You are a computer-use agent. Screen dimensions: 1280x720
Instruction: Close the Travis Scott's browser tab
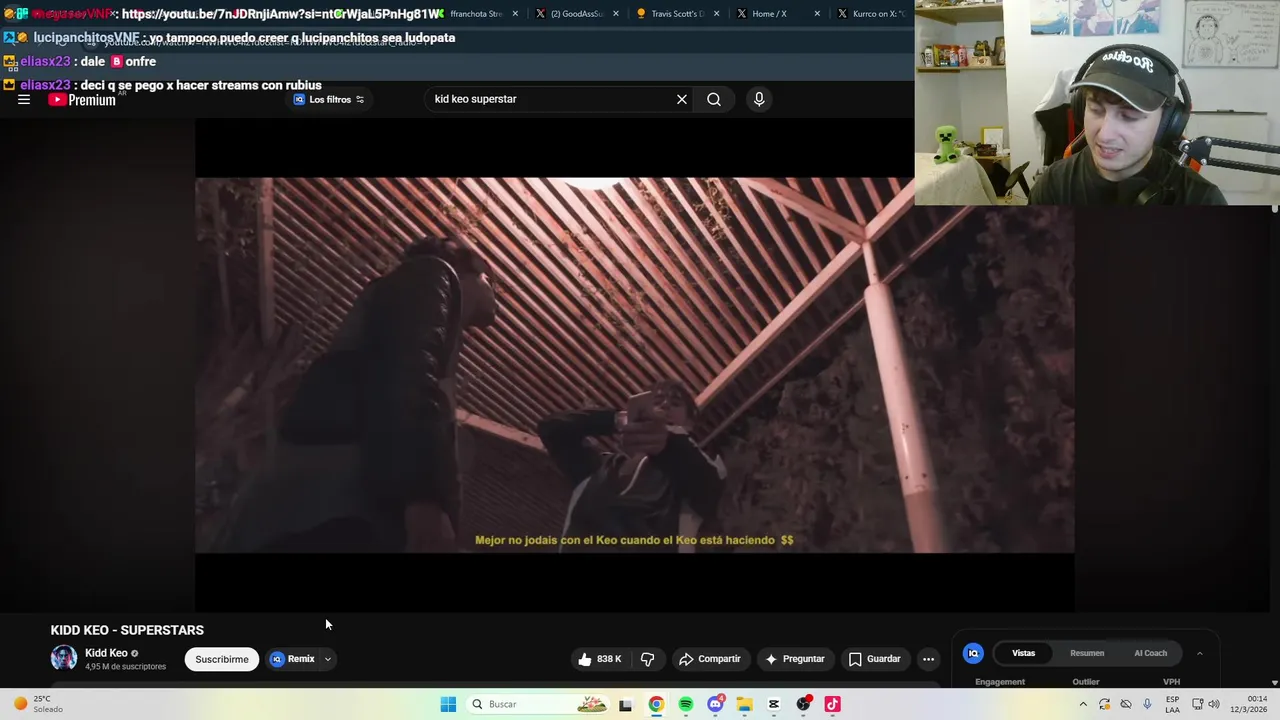point(716,14)
